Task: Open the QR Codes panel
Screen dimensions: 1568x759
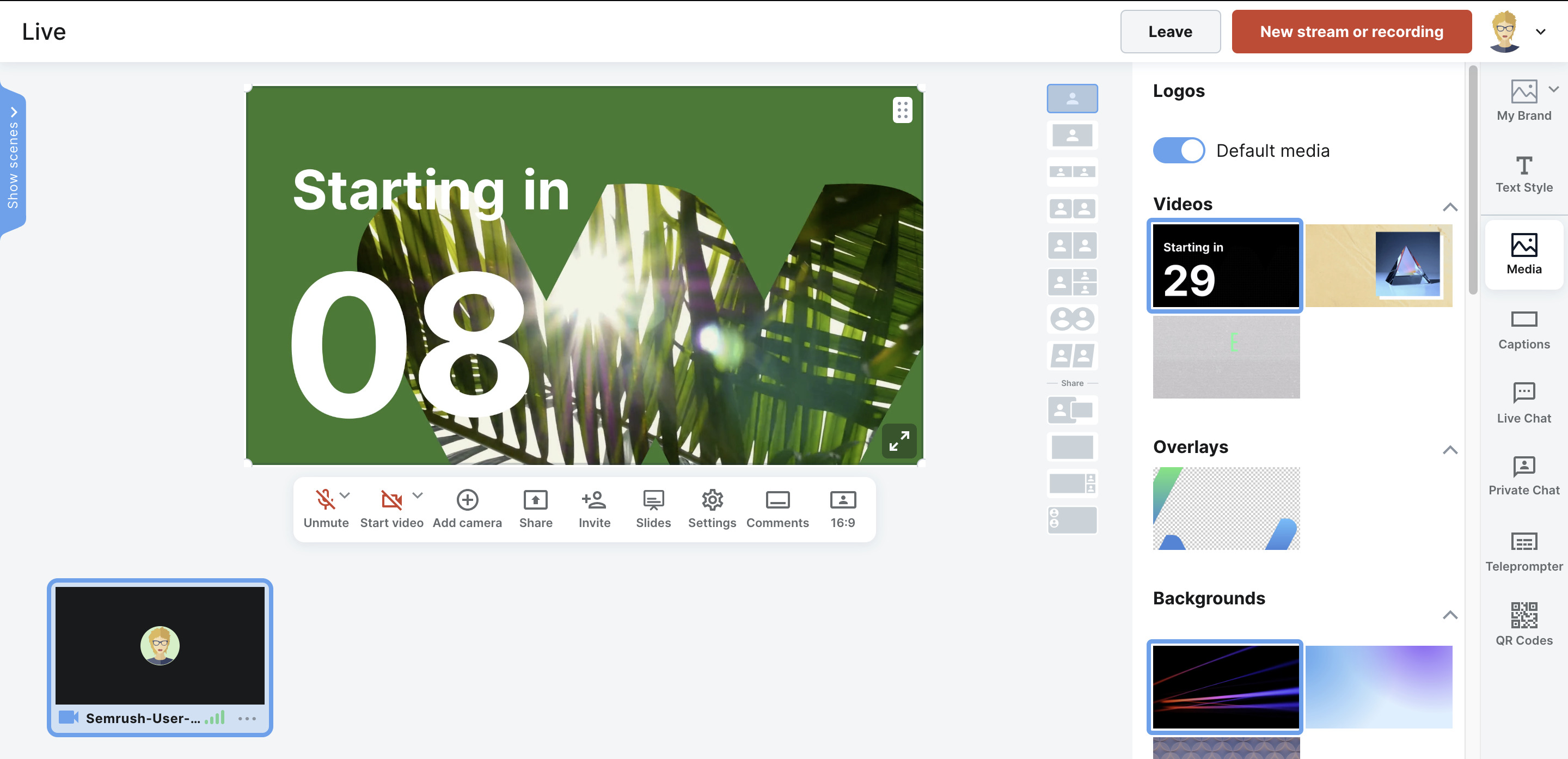Action: 1524,625
